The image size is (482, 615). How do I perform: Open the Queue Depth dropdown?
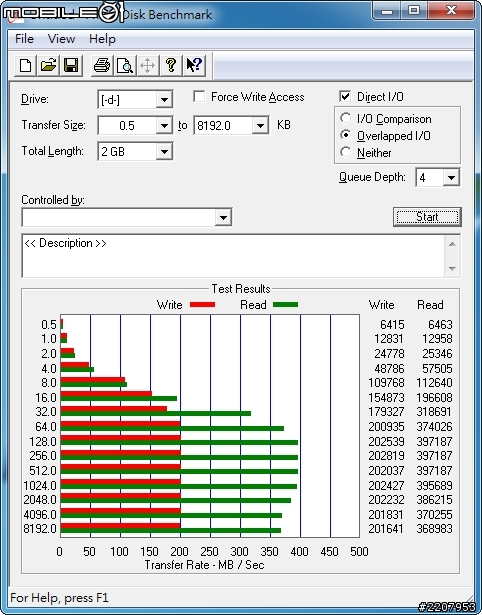tap(451, 178)
